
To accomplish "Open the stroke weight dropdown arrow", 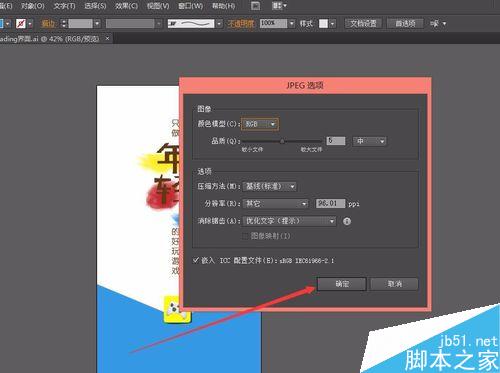I will coord(97,24).
